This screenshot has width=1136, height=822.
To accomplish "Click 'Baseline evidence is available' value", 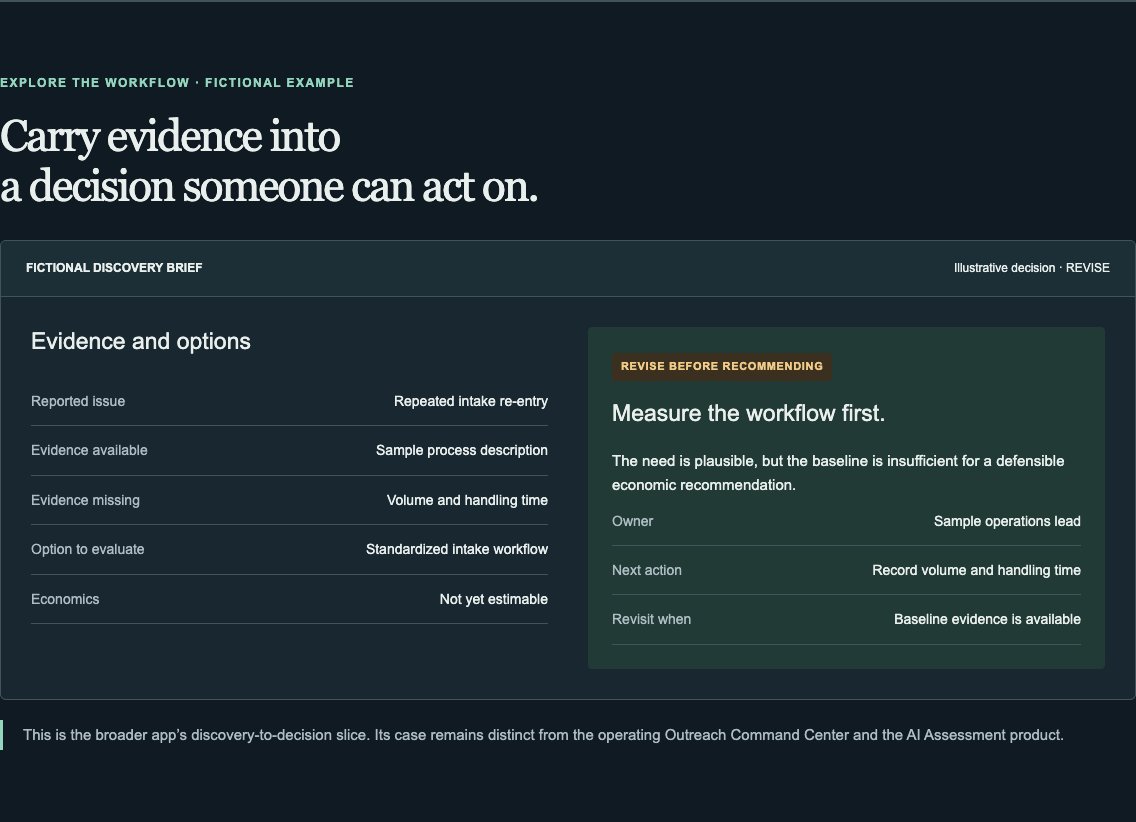I will [x=987, y=620].
